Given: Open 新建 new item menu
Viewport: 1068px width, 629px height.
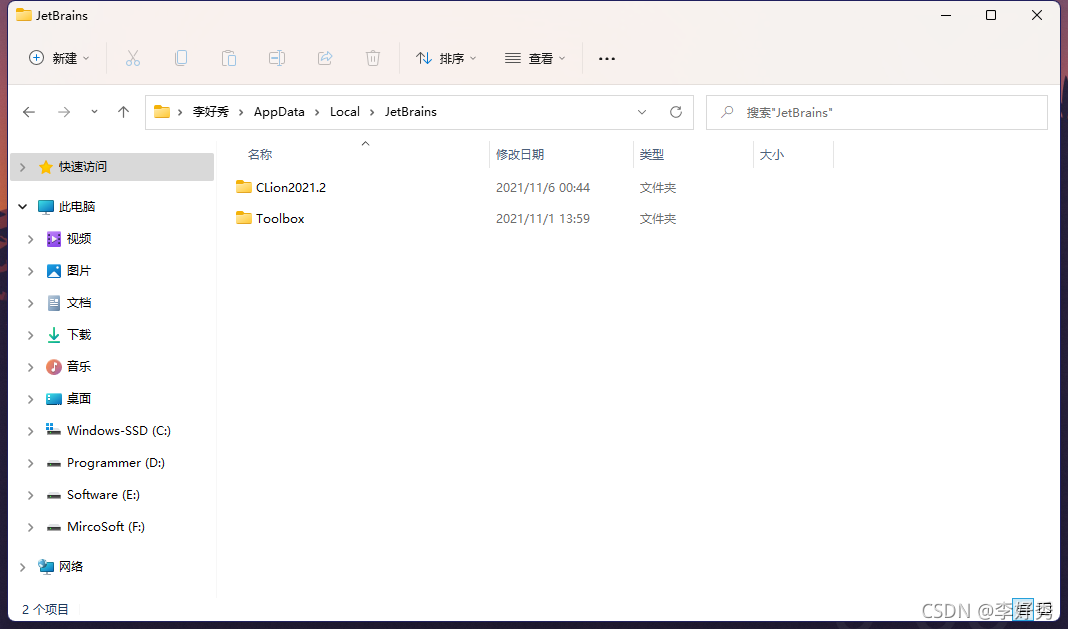Looking at the screenshot, I should [x=59, y=59].
